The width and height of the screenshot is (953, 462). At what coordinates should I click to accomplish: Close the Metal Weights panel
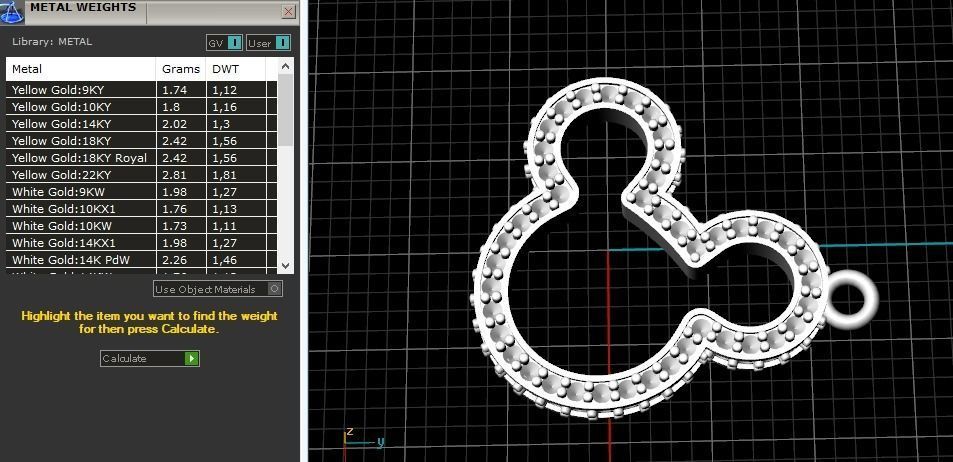pos(289,12)
